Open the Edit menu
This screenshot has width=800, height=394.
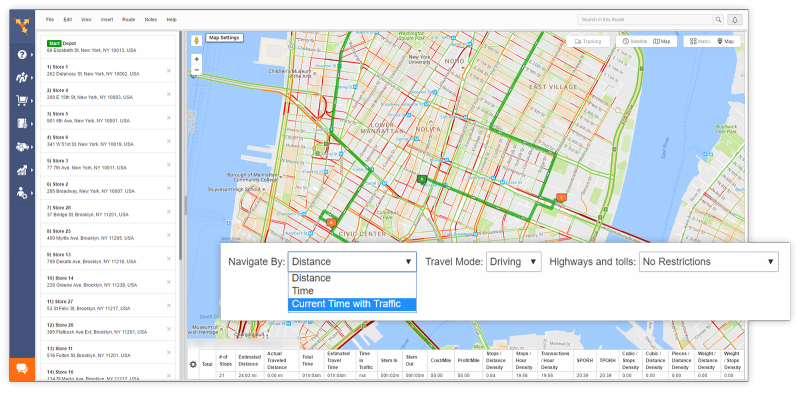coord(68,20)
